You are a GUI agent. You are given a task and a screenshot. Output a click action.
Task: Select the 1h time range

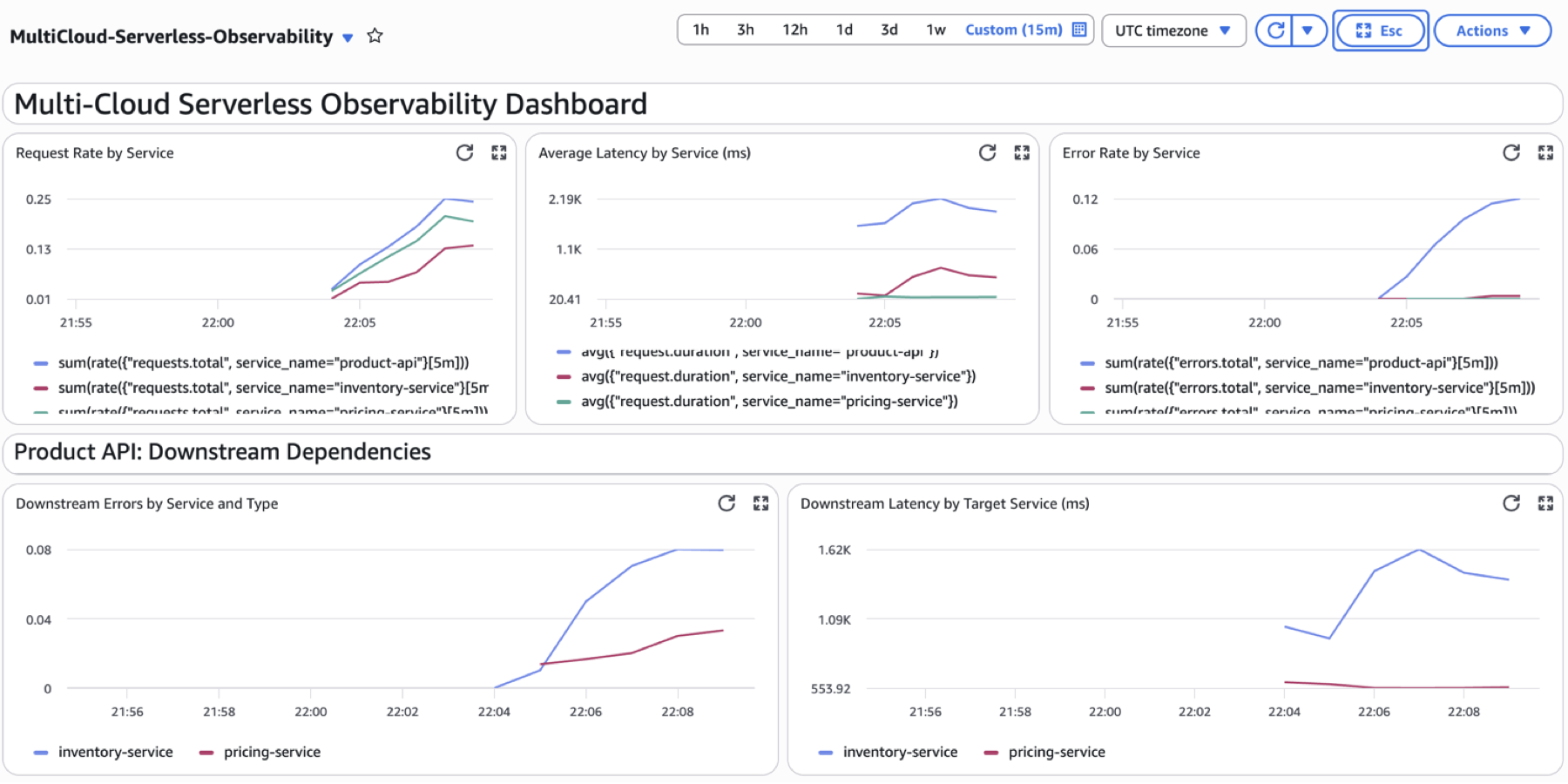(701, 30)
